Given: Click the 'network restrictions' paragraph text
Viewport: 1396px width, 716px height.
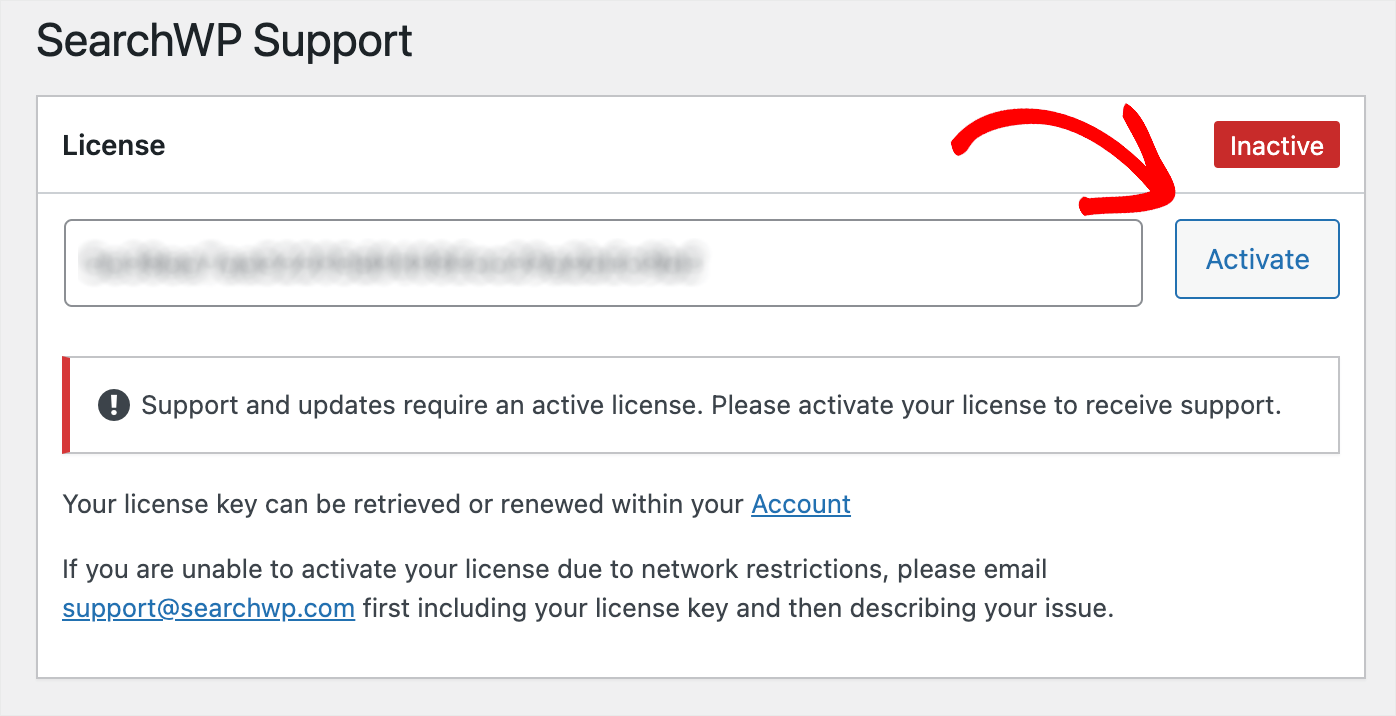Looking at the screenshot, I should (588, 589).
